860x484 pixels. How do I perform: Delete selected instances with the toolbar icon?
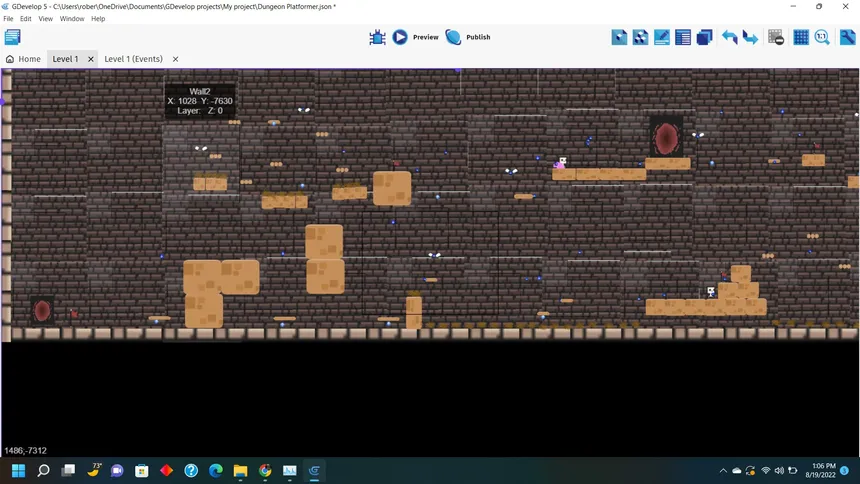pos(776,37)
